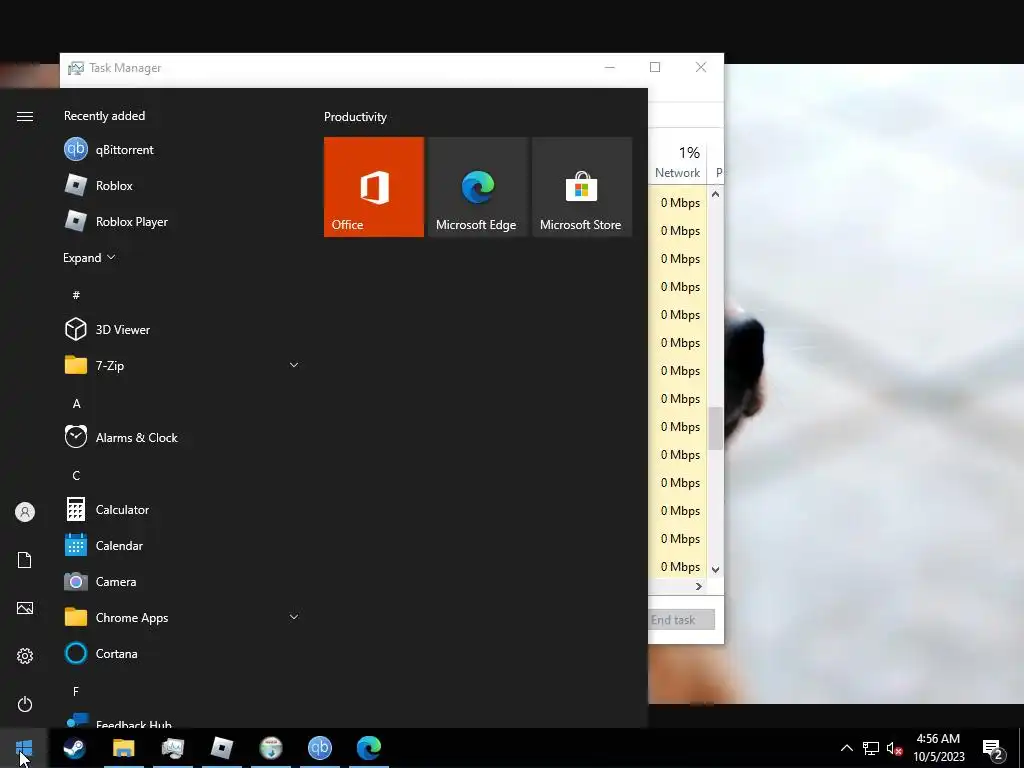Click the F letter group header

(76, 692)
